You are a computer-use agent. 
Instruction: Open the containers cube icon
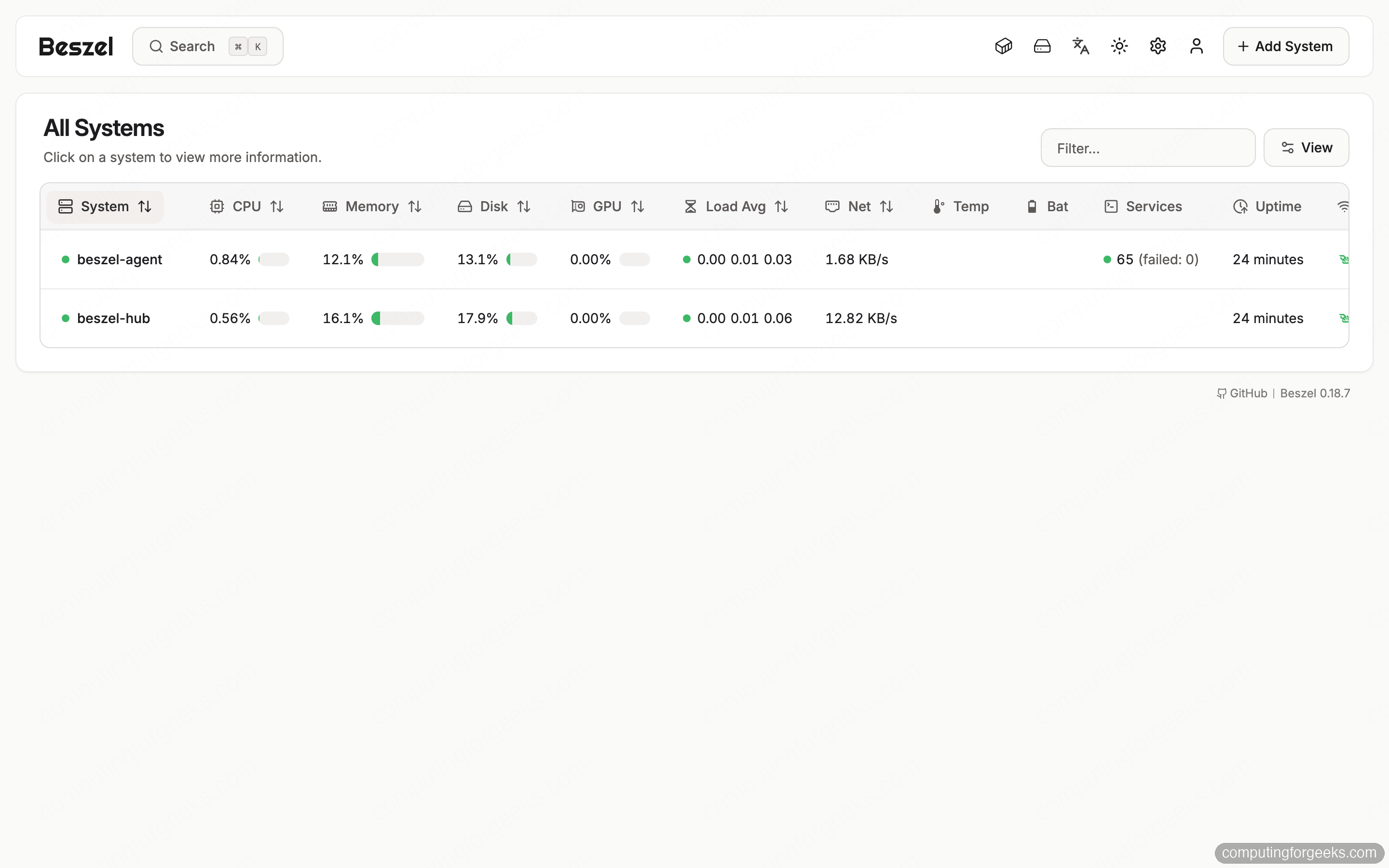(1003, 46)
